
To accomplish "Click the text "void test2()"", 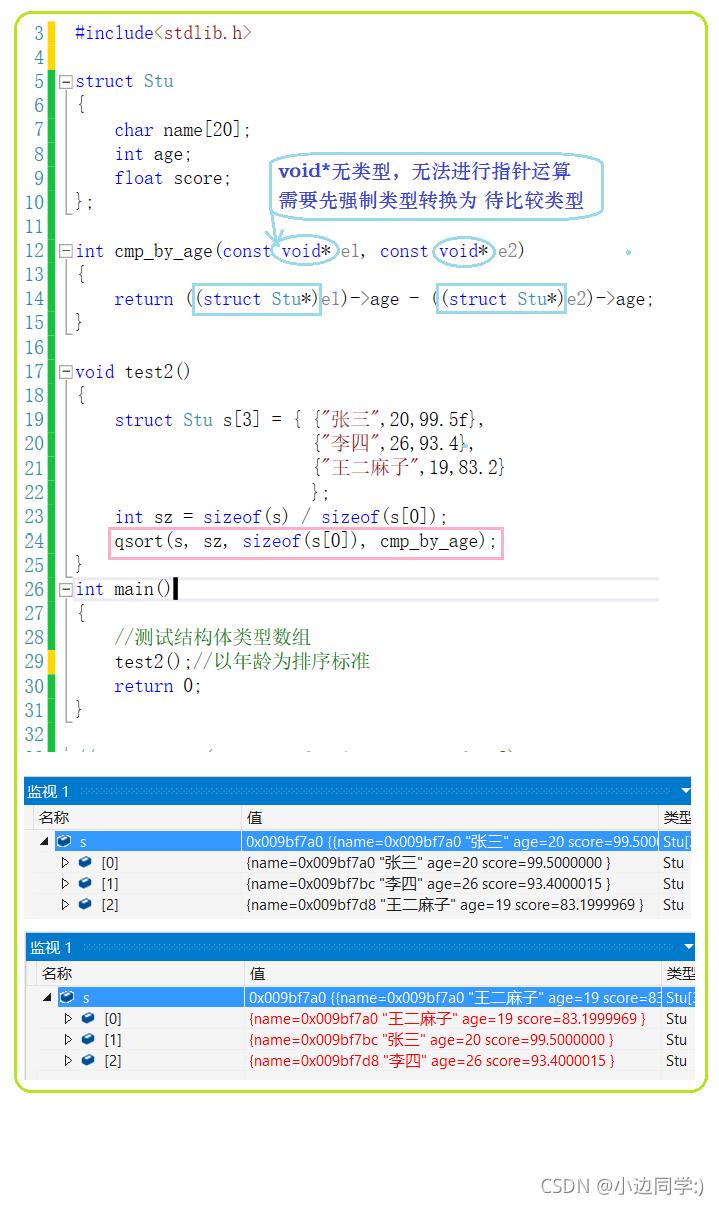I will (133, 372).
